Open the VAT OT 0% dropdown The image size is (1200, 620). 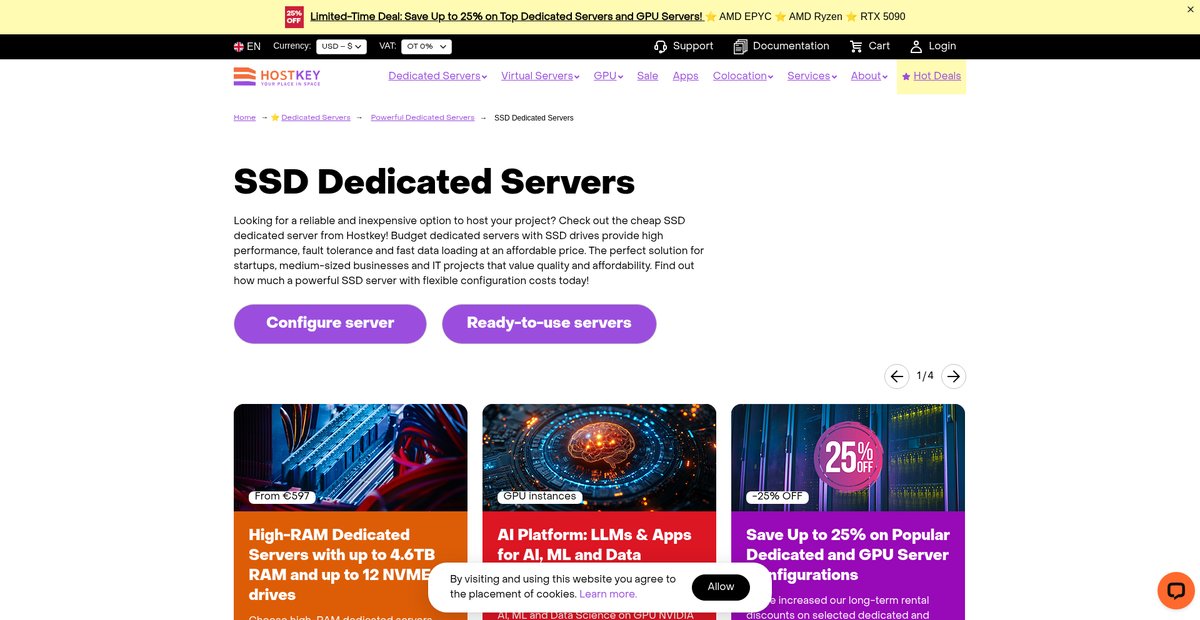tap(426, 46)
